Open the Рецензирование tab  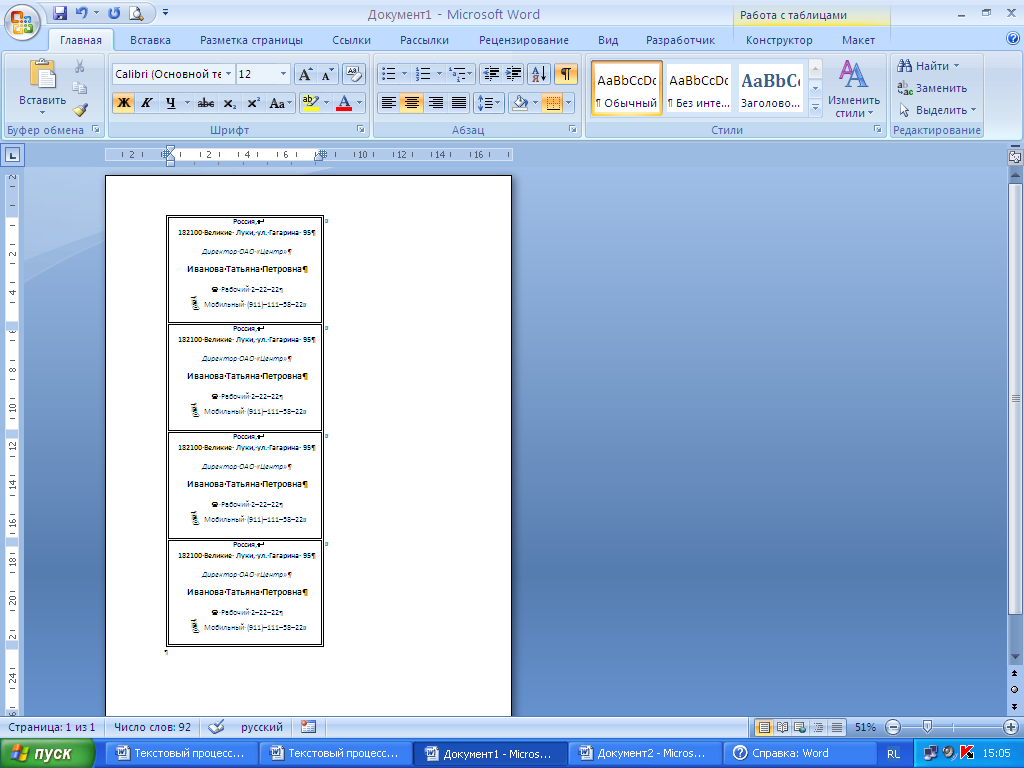point(524,40)
